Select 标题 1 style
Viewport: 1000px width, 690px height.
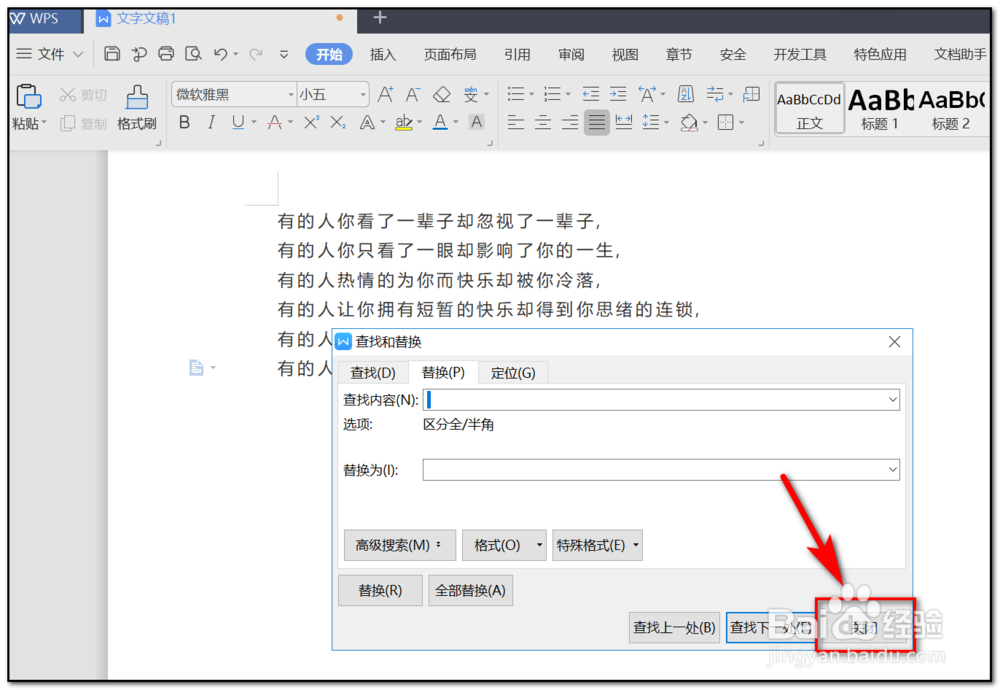(880, 108)
